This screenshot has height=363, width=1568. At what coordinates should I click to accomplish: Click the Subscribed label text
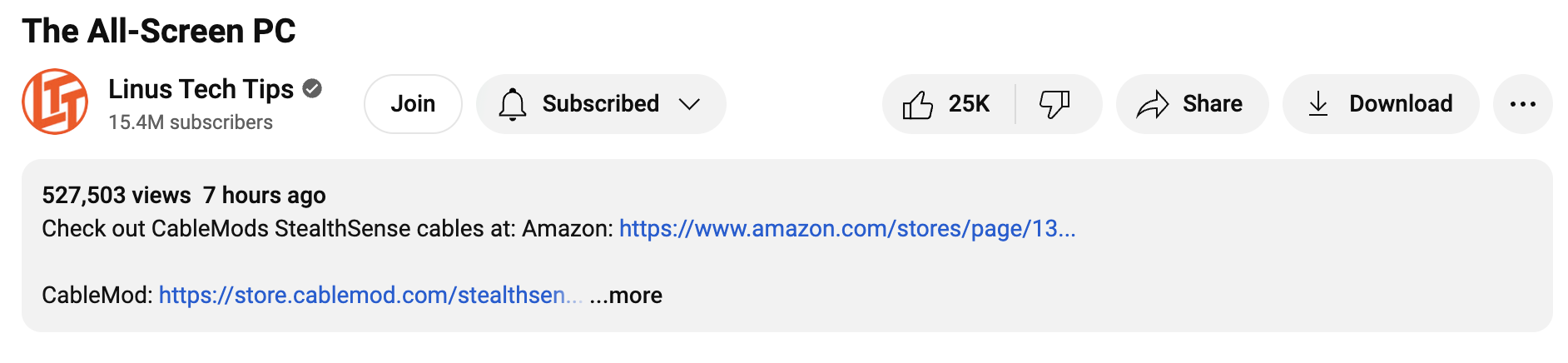click(600, 104)
